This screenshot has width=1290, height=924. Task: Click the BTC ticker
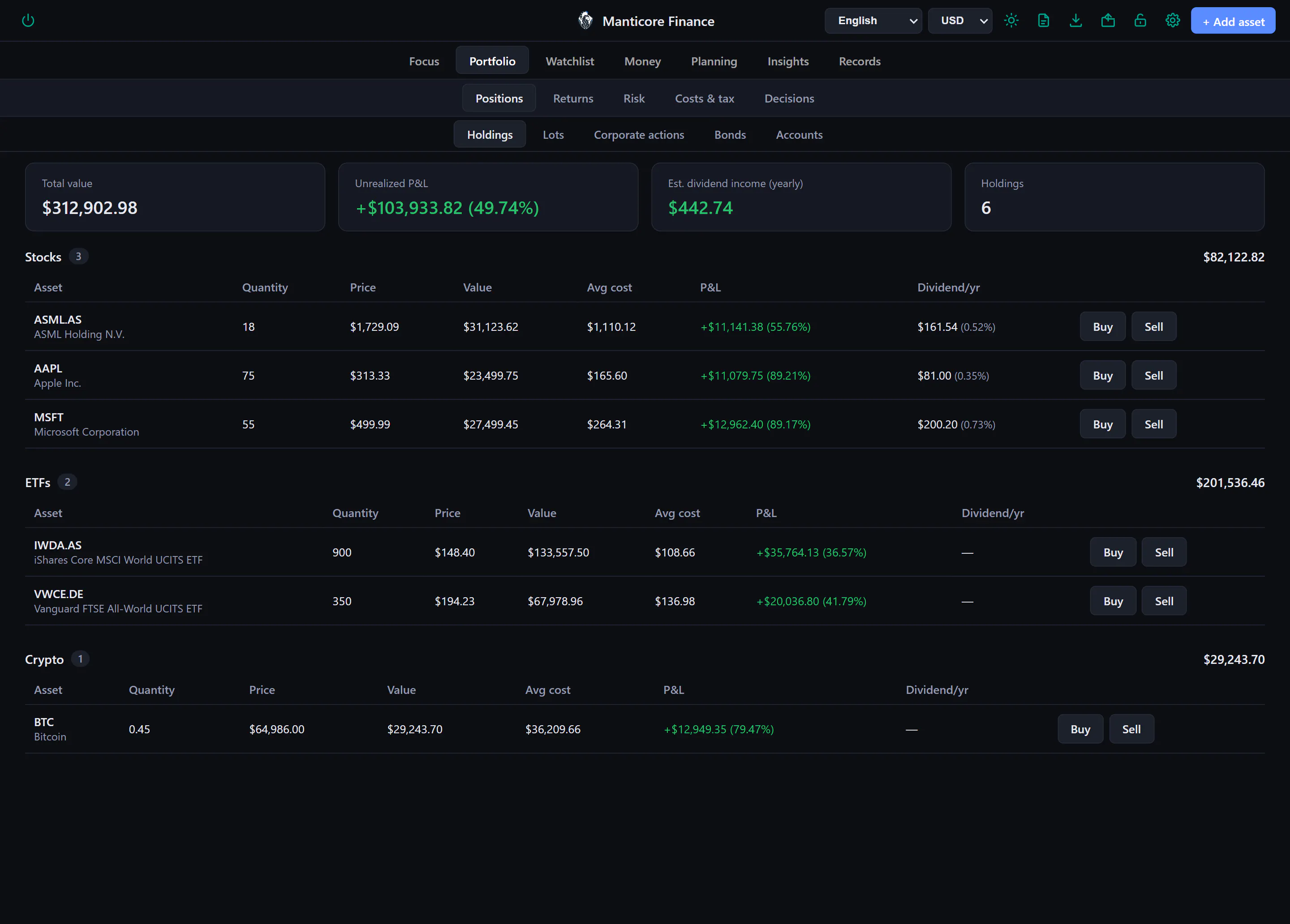click(x=44, y=722)
